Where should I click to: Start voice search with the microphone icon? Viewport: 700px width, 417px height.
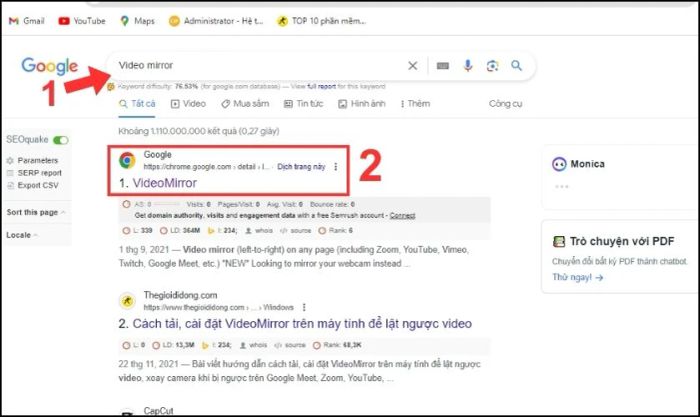[x=467, y=66]
